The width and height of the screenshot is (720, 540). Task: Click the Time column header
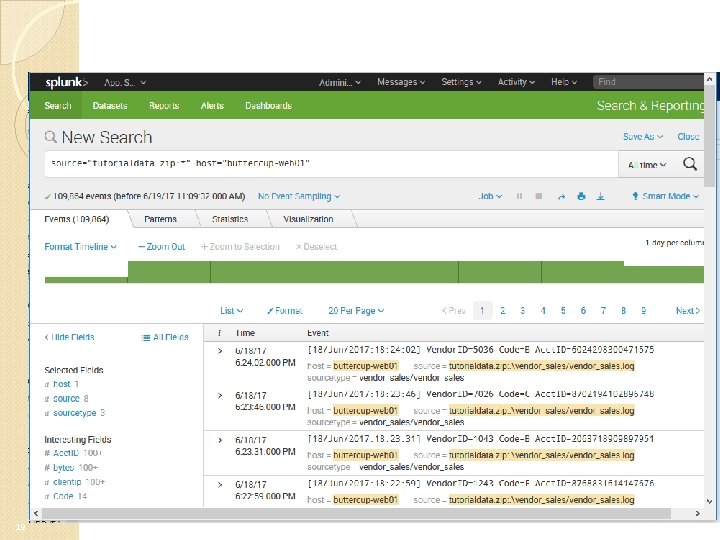pos(245,333)
